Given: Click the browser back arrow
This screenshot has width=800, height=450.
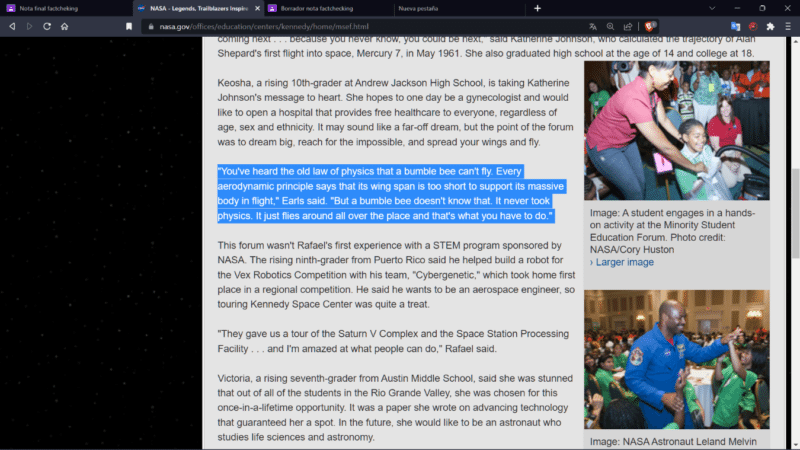Looking at the screenshot, I should pos(12,26).
